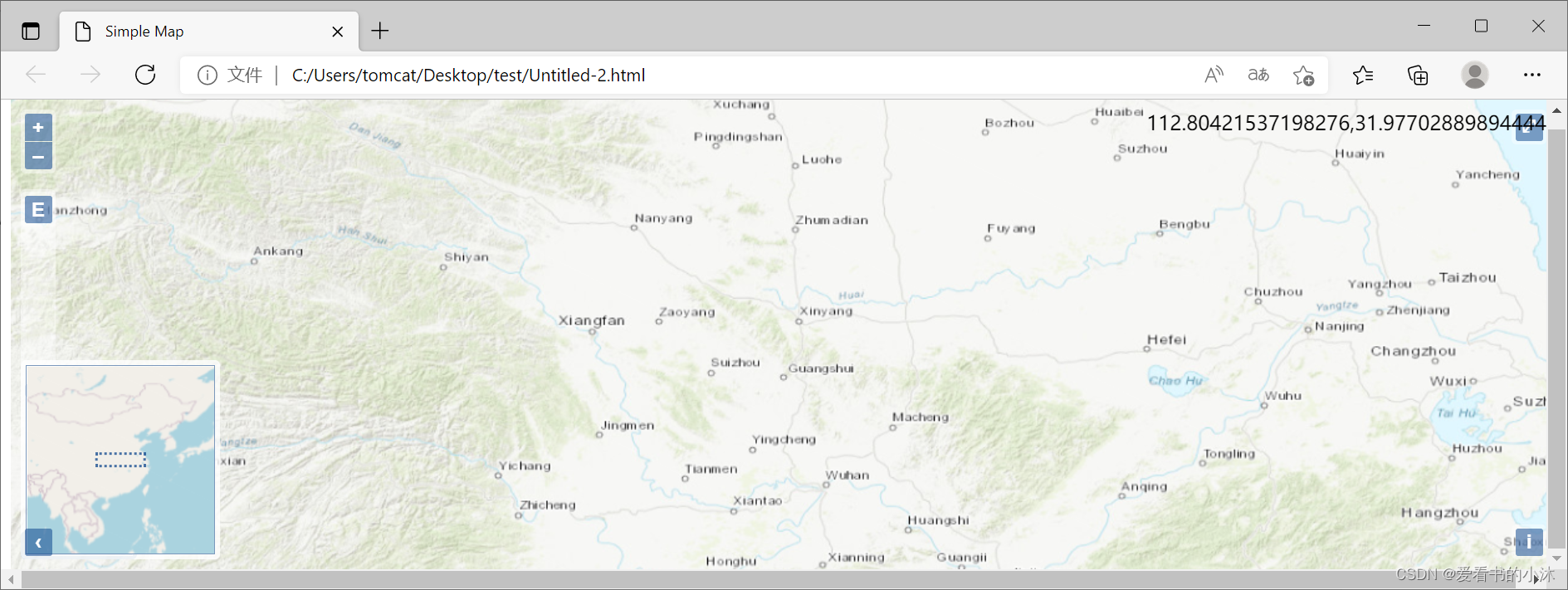Click the Shiyan city label
The width and height of the screenshot is (1568, 590).
[x=466, y=257]
